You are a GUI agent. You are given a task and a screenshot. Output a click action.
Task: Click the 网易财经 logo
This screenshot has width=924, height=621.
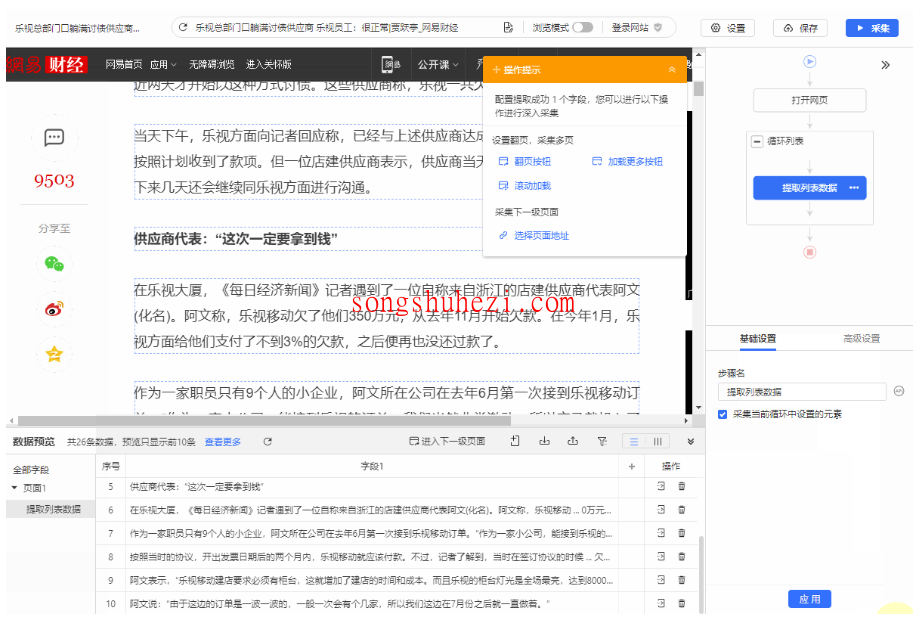(x=47, y=64)
